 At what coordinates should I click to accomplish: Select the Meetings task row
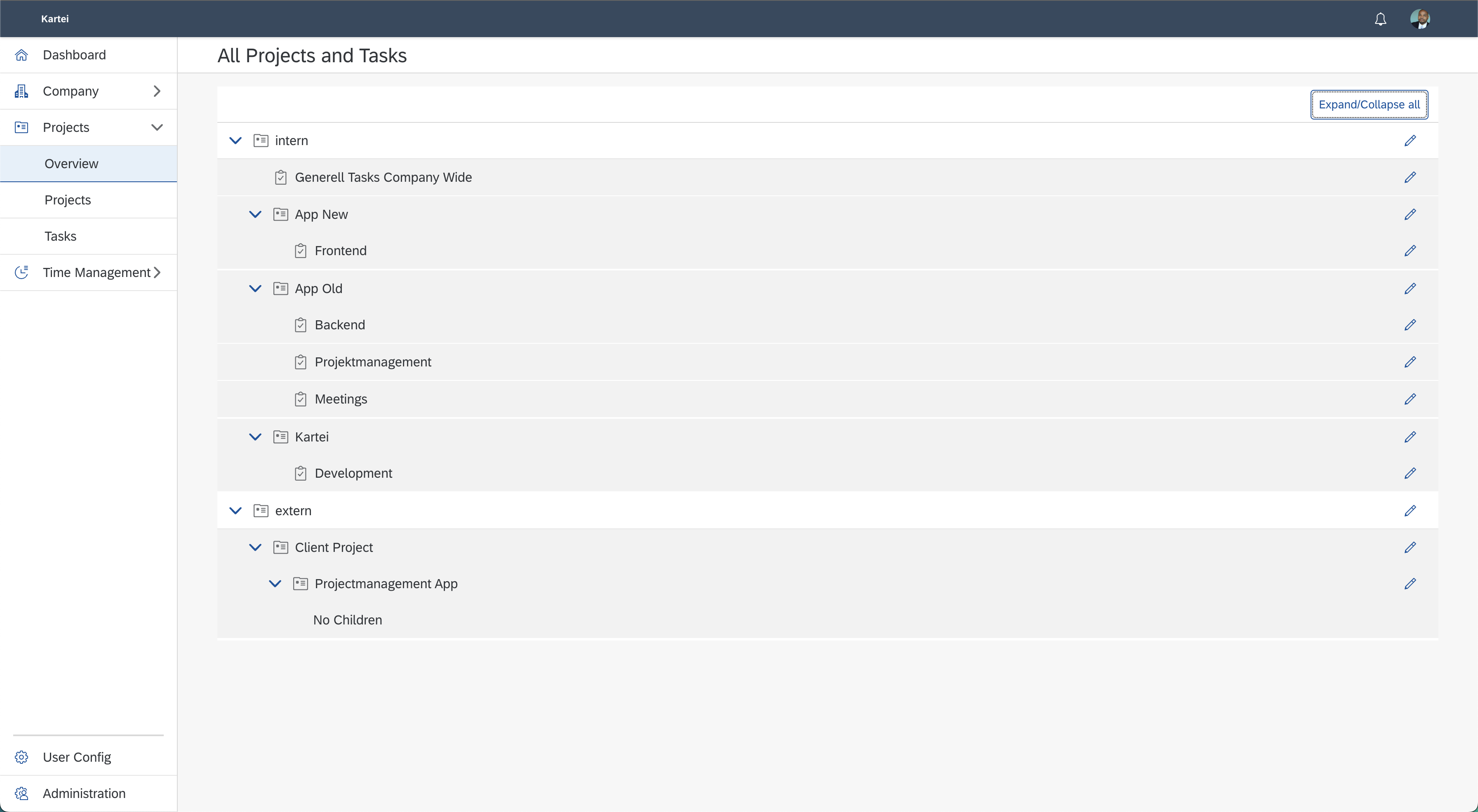click(x=827, y=399)
